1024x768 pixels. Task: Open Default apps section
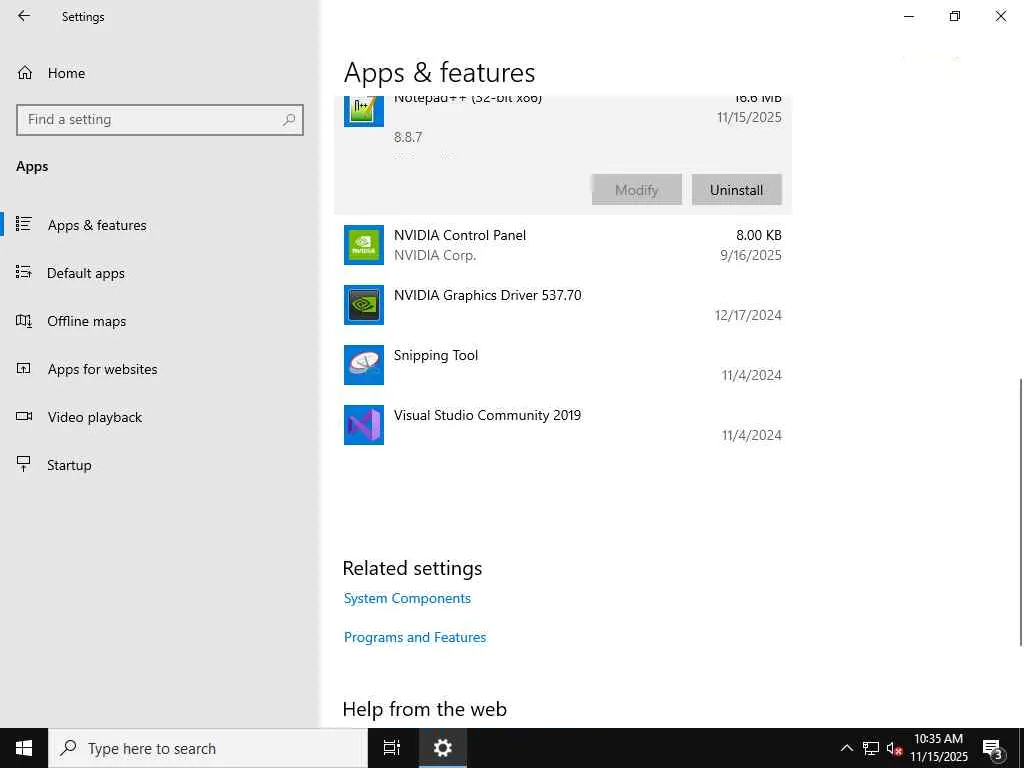(160, 273)
